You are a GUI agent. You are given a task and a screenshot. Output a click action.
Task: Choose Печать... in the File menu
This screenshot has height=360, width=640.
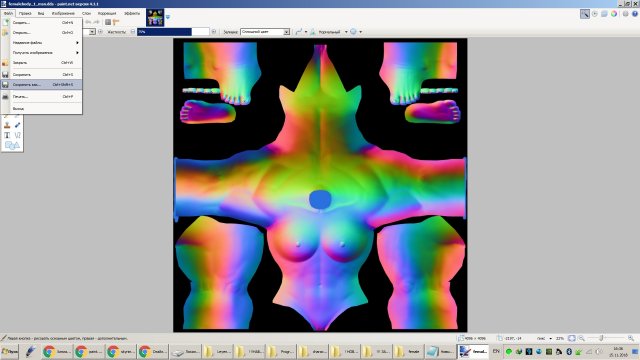pyautogui.click(x=42, y=97)
